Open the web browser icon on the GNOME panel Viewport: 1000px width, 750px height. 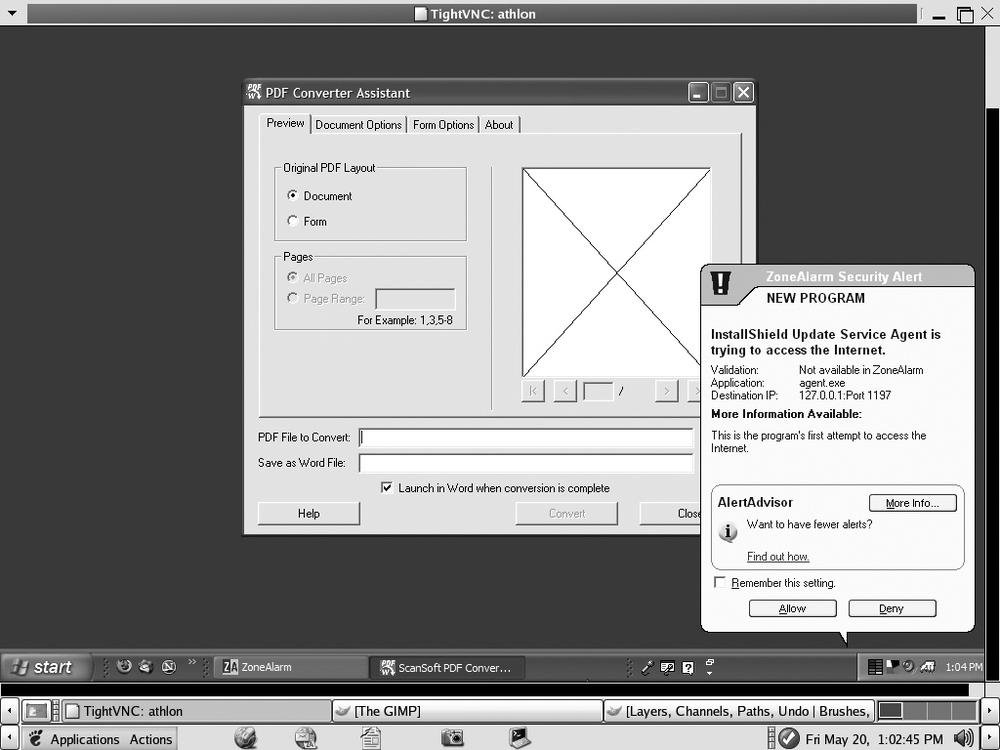click(x=245, y=738)
